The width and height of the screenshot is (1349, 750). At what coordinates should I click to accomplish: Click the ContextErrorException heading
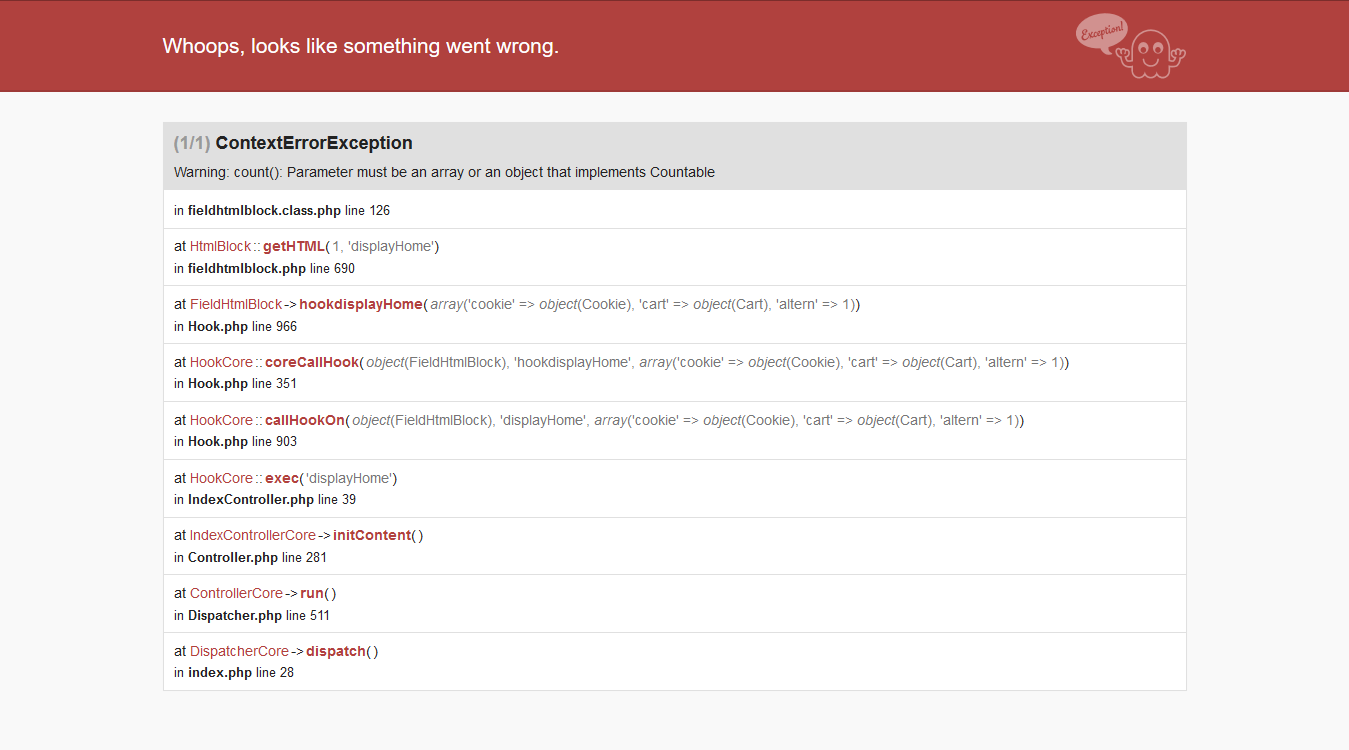314,143
